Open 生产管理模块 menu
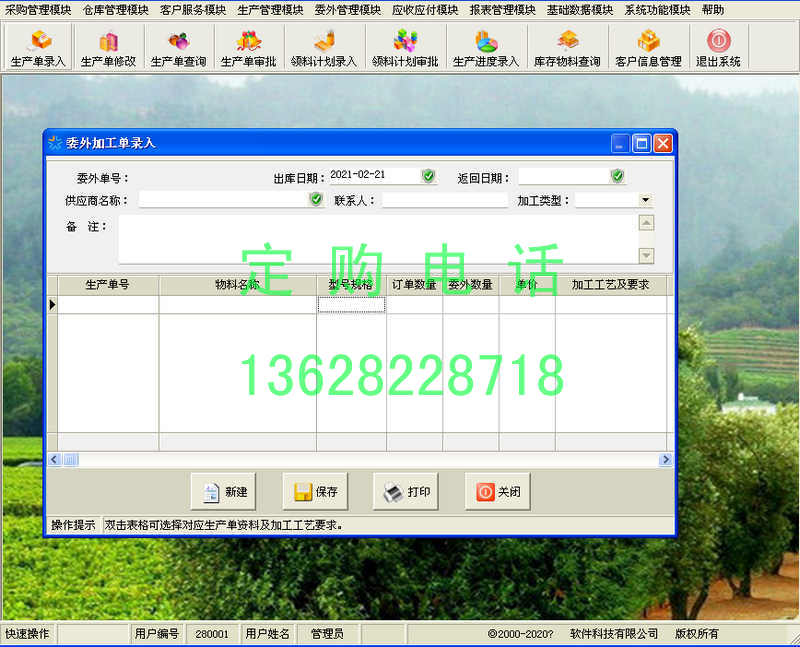Image resolution: width=800 pixels, height=647 pixels. click(270, 10)
